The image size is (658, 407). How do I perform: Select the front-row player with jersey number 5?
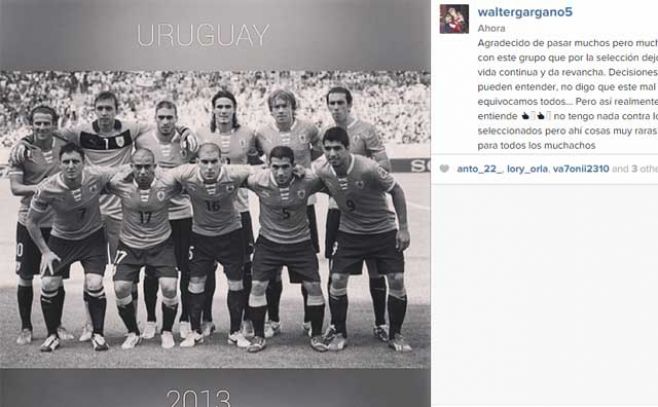pyautogui.click(x=285, y=248)
